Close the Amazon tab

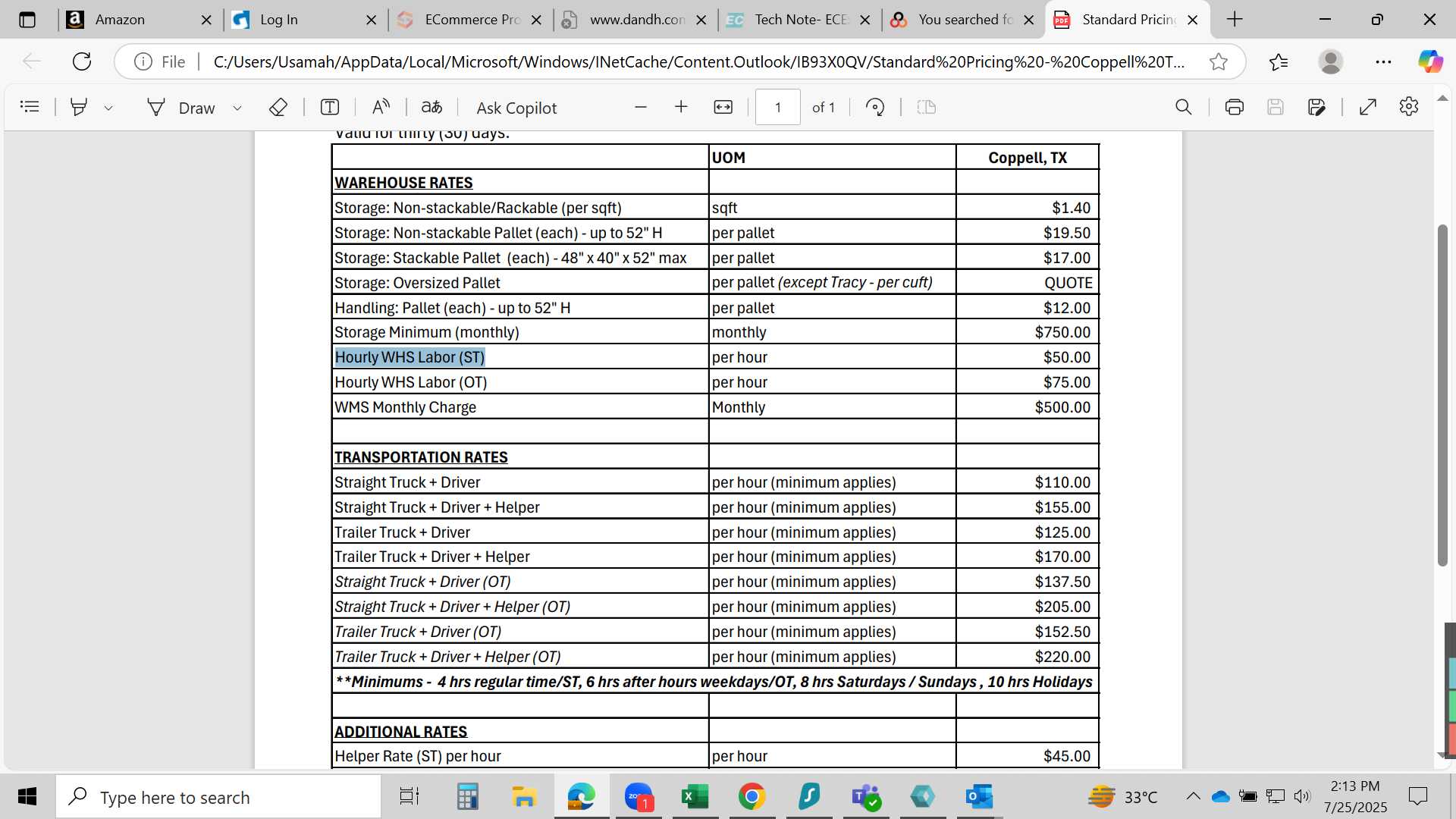tap(206, 20)
